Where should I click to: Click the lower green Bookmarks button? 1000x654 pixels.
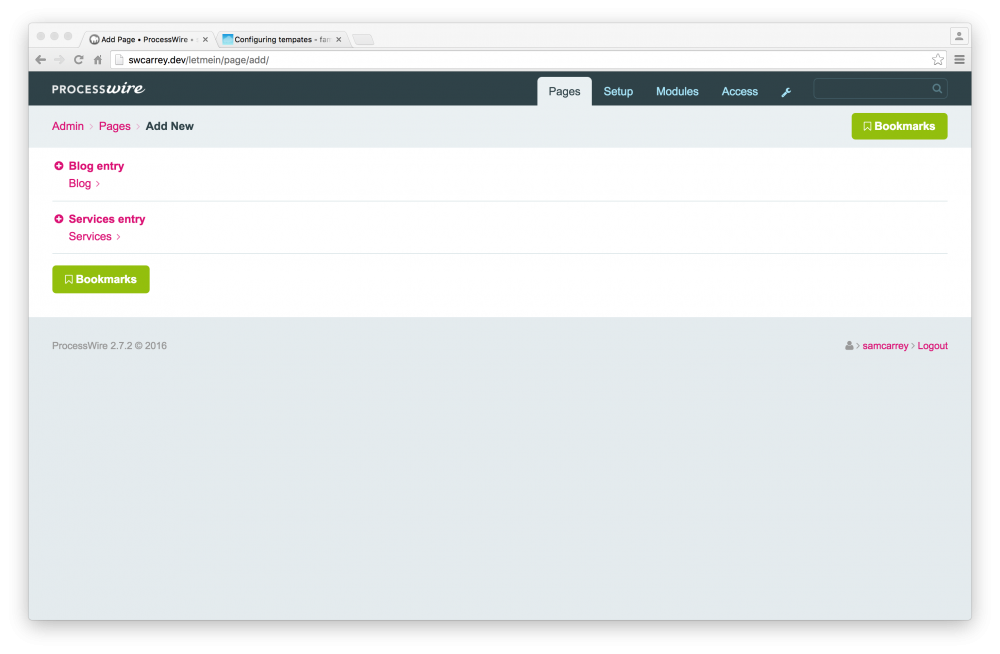pos(100,279)
